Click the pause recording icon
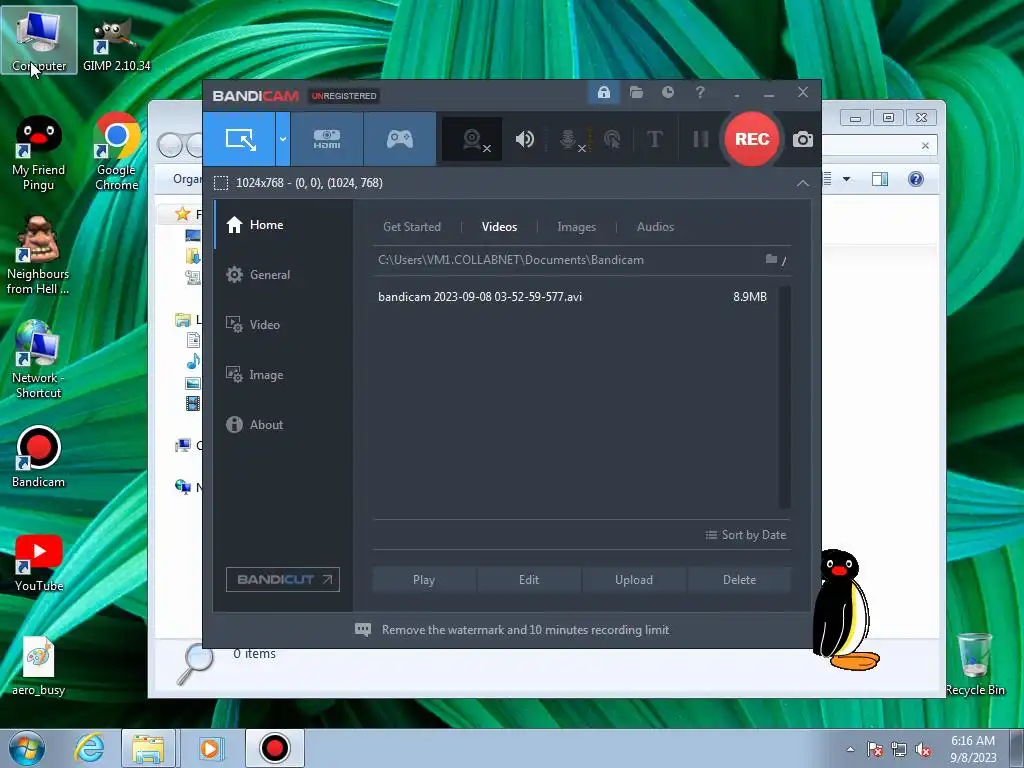This screenshot has width=1024, height=768. point(701,139)
